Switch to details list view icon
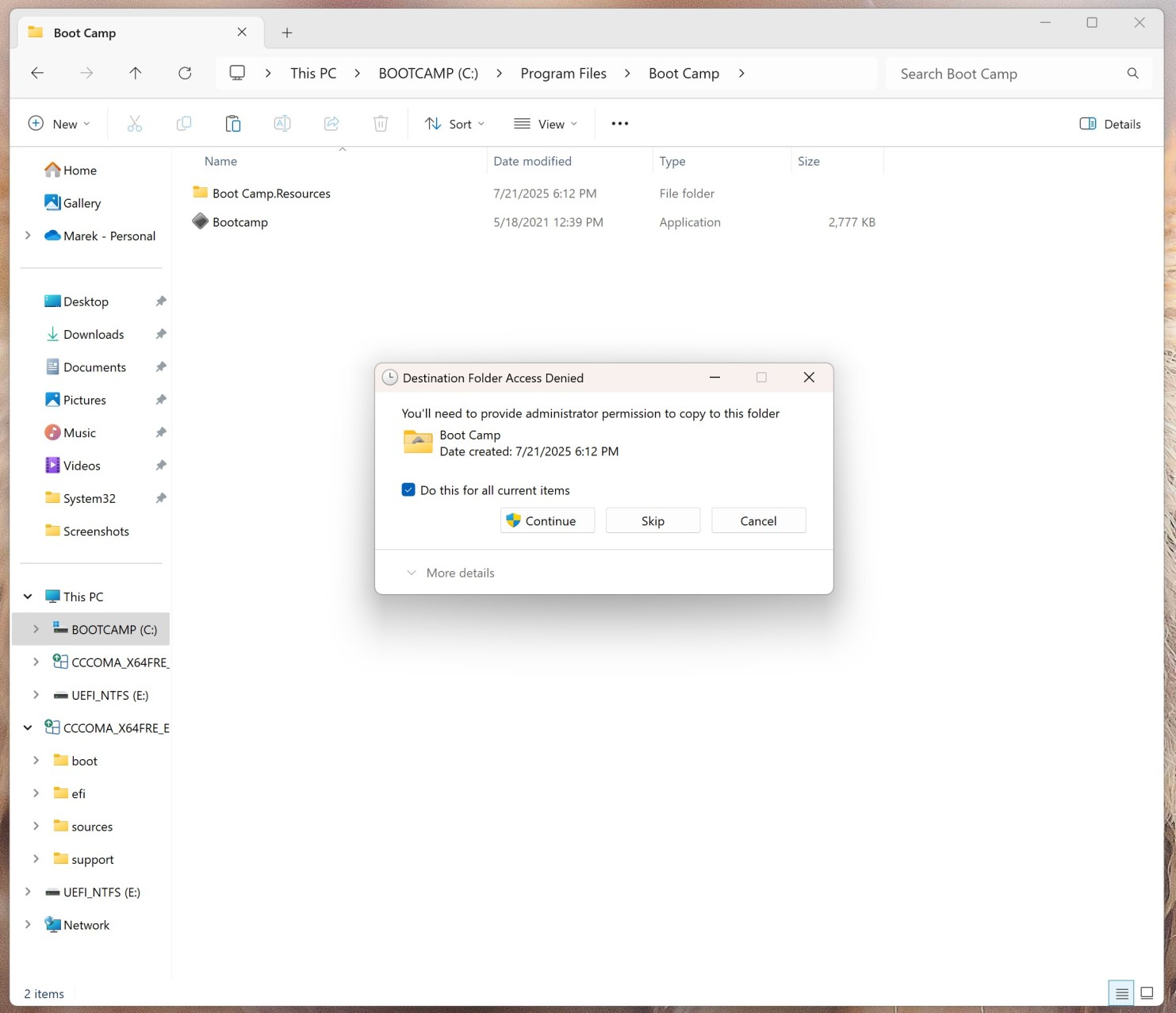 1121,993
